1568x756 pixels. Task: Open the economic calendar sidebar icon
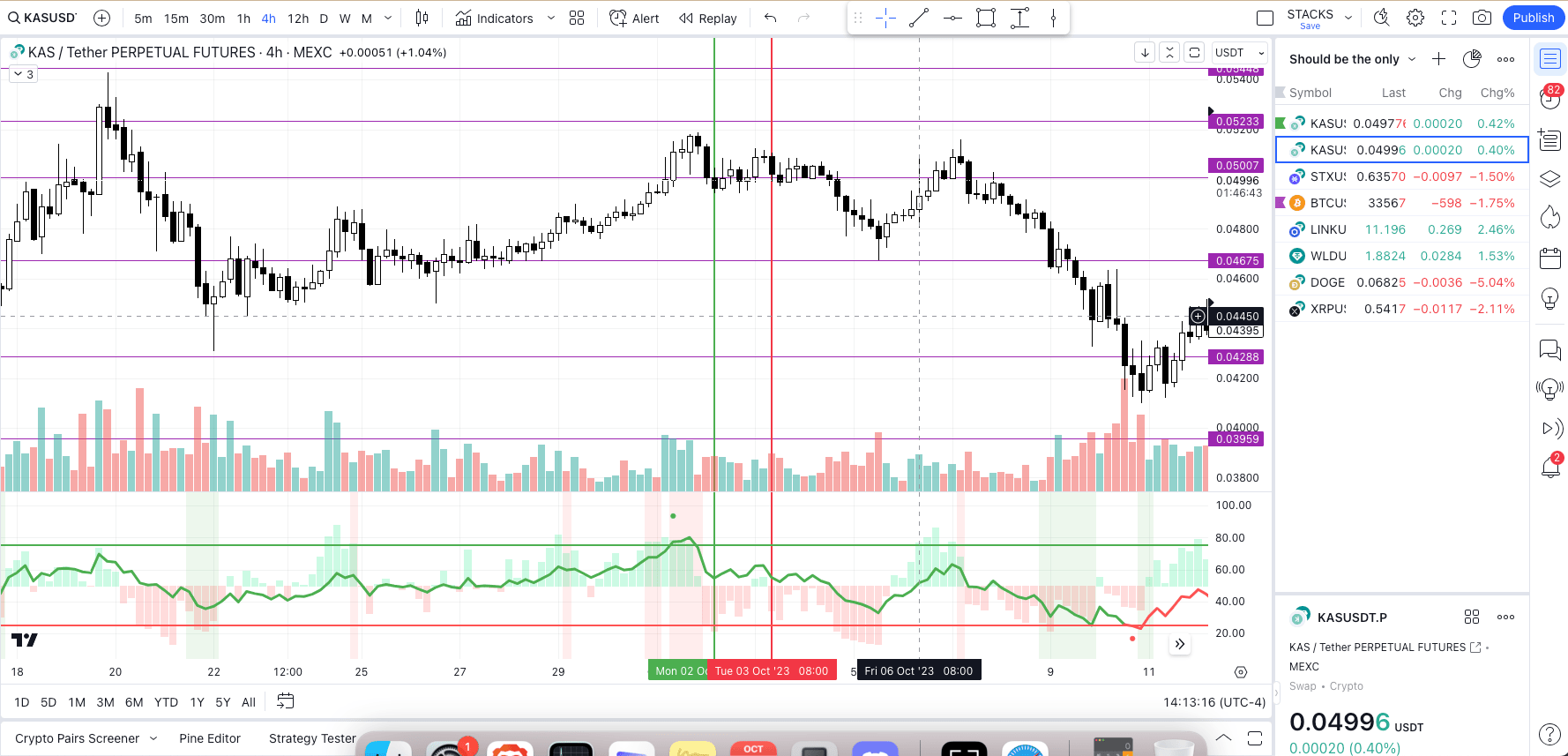coord(1550,258)
